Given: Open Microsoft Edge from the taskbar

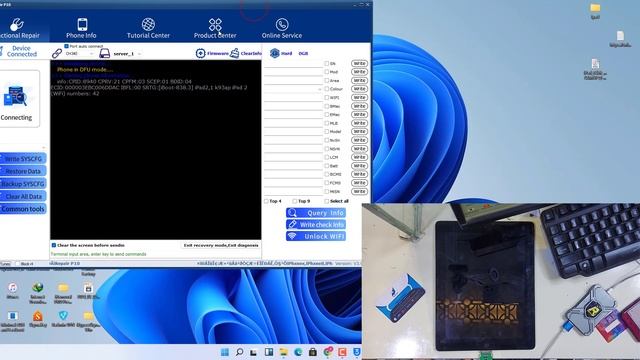Looking at the screenshot, I should click(x=298, y=352).
